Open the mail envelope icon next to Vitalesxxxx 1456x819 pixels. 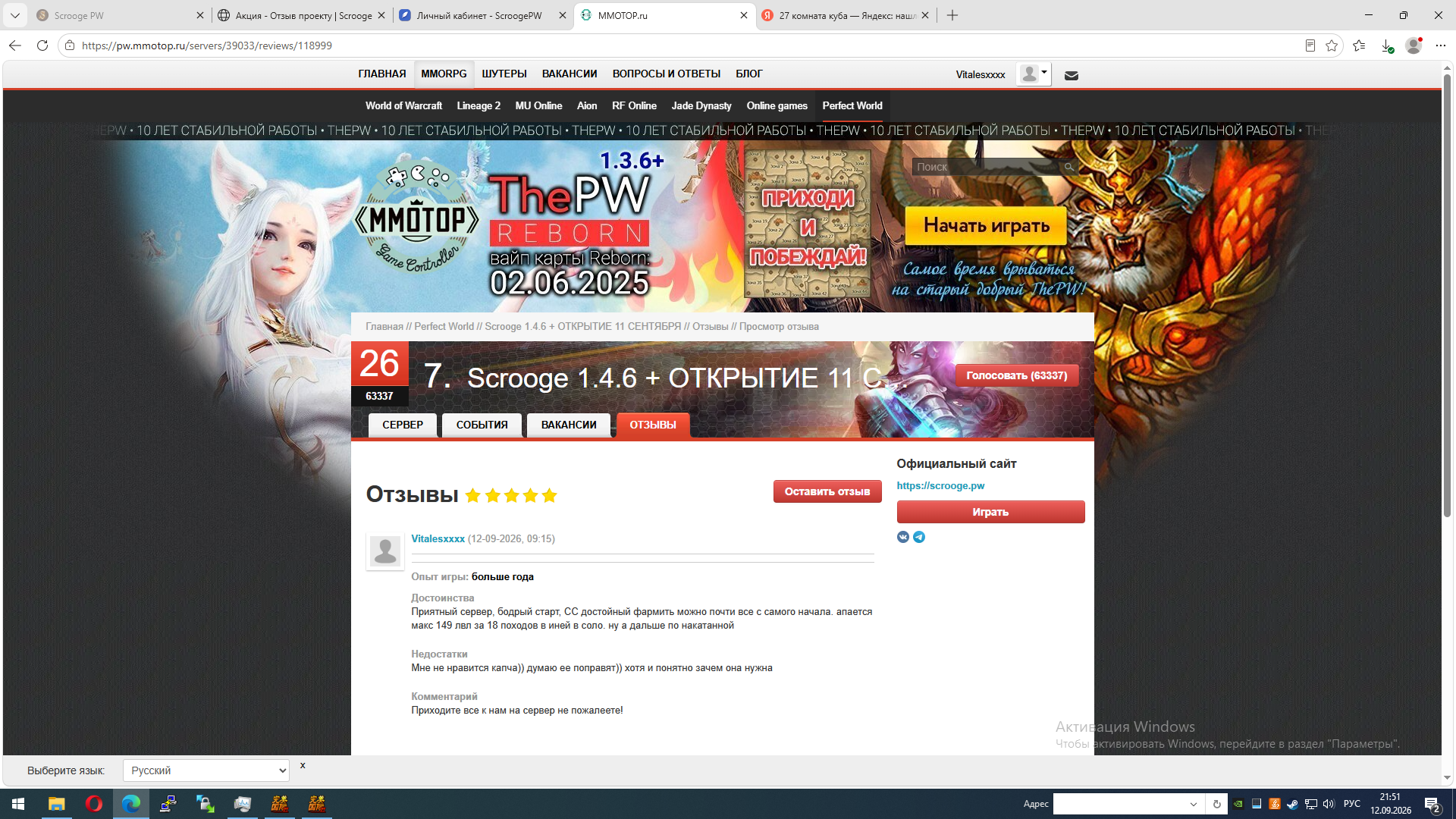[1071, 75]
